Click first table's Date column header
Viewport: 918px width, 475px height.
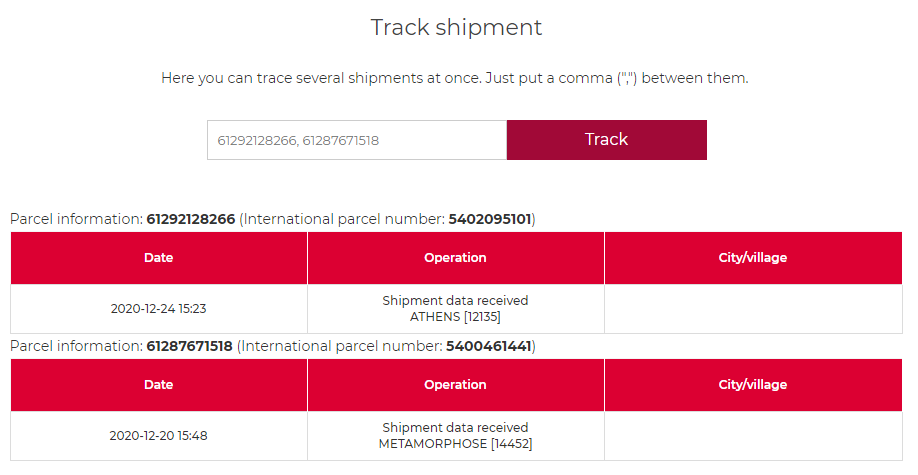click(x=159, y=258)
